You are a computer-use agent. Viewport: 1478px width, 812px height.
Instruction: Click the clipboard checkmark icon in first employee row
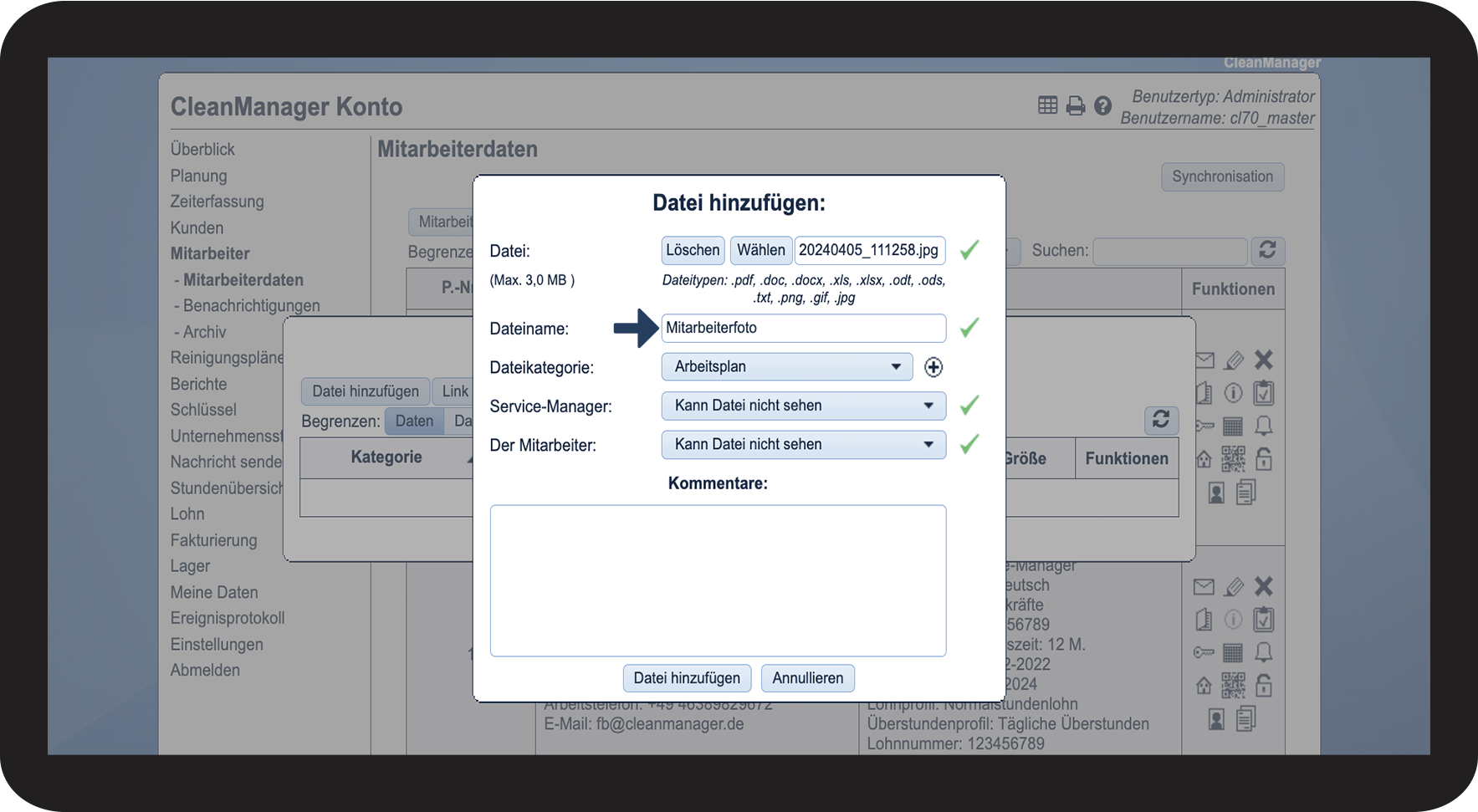pyautogui.click(x=1264, y=393)
